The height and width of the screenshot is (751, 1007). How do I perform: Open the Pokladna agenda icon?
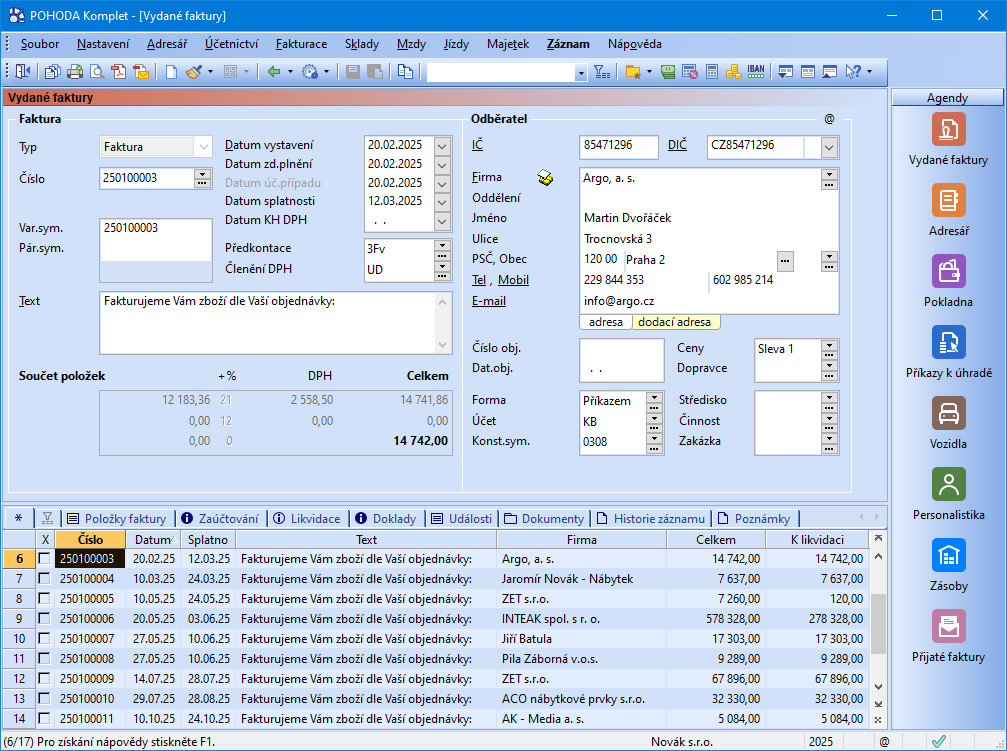(948, 272)
